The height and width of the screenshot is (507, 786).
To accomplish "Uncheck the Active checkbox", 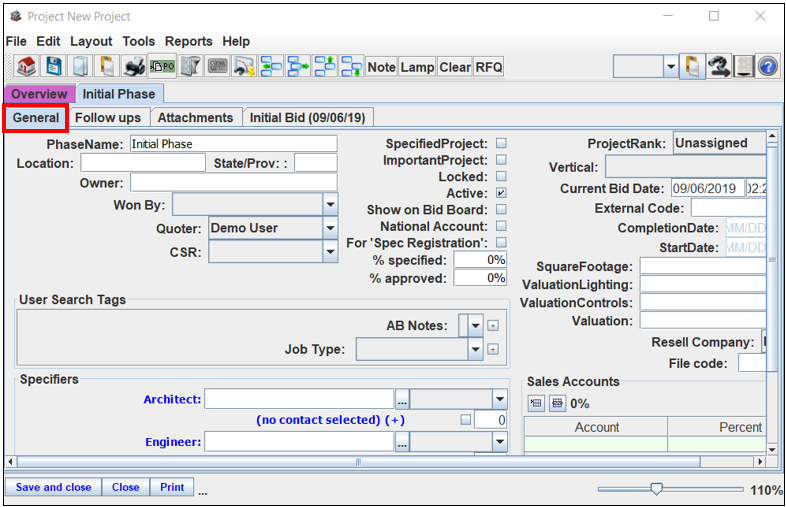I will coord(501,193).
